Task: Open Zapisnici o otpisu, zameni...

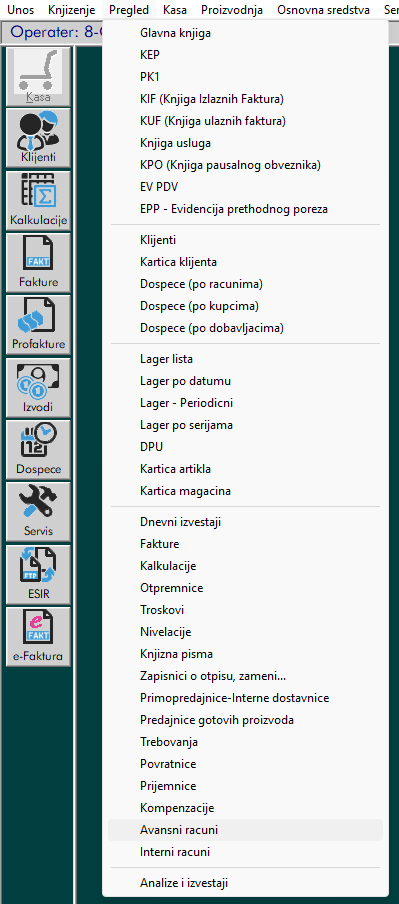Action: pos(245,676)
